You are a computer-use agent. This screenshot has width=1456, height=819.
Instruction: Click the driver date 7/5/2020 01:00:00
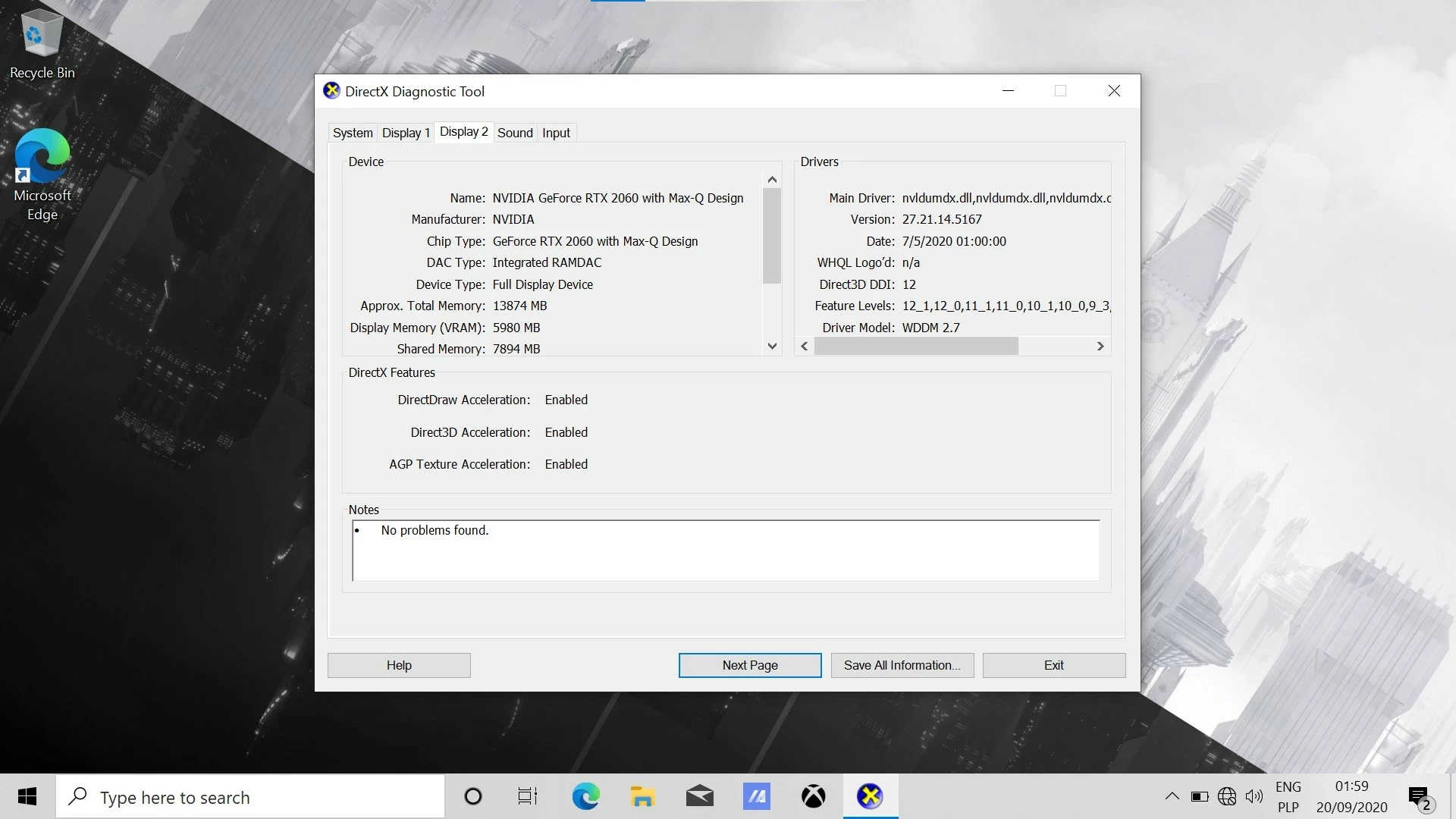(954, 241)
